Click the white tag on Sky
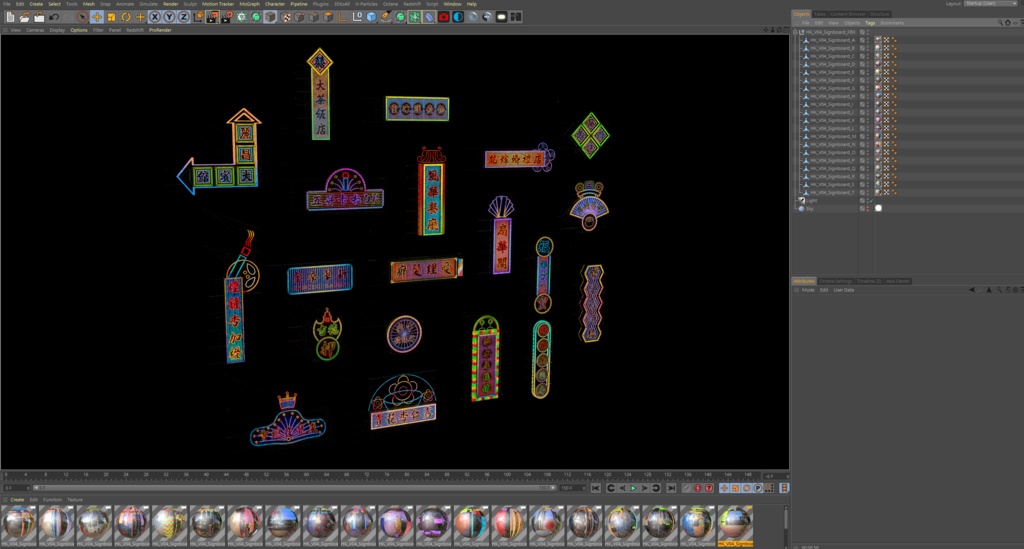The width and height of the screenshot is (1024, 549). point(878,208)
